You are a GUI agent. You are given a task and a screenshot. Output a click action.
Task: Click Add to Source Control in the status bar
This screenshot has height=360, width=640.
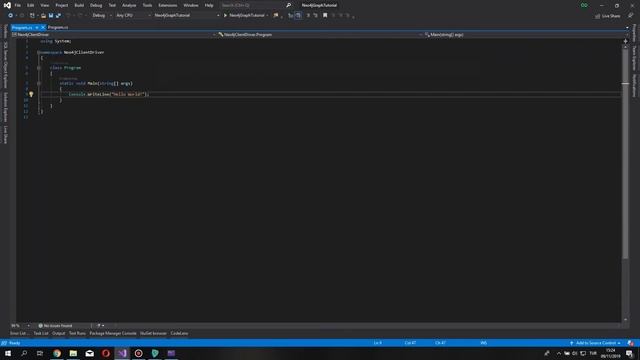[x=596, y=343]
